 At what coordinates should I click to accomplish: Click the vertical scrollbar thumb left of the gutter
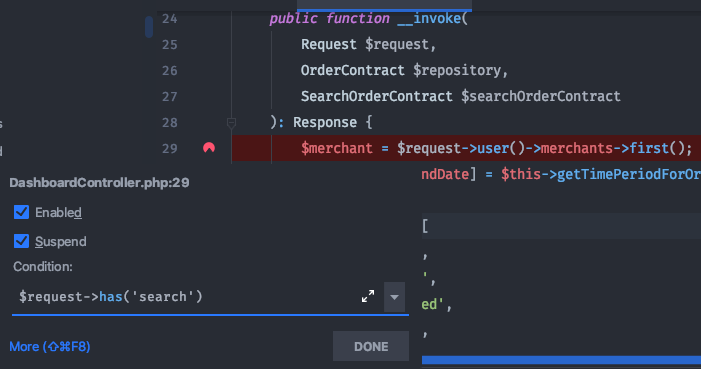click(149, 27)
